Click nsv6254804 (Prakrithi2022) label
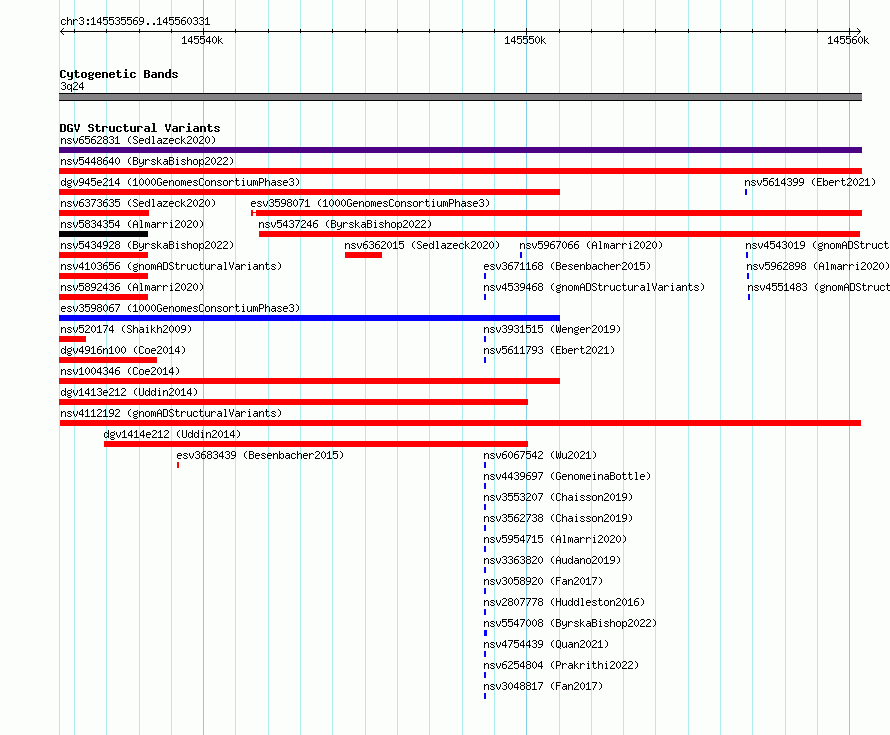The image size is (890, 735). [x=561, y=665]
